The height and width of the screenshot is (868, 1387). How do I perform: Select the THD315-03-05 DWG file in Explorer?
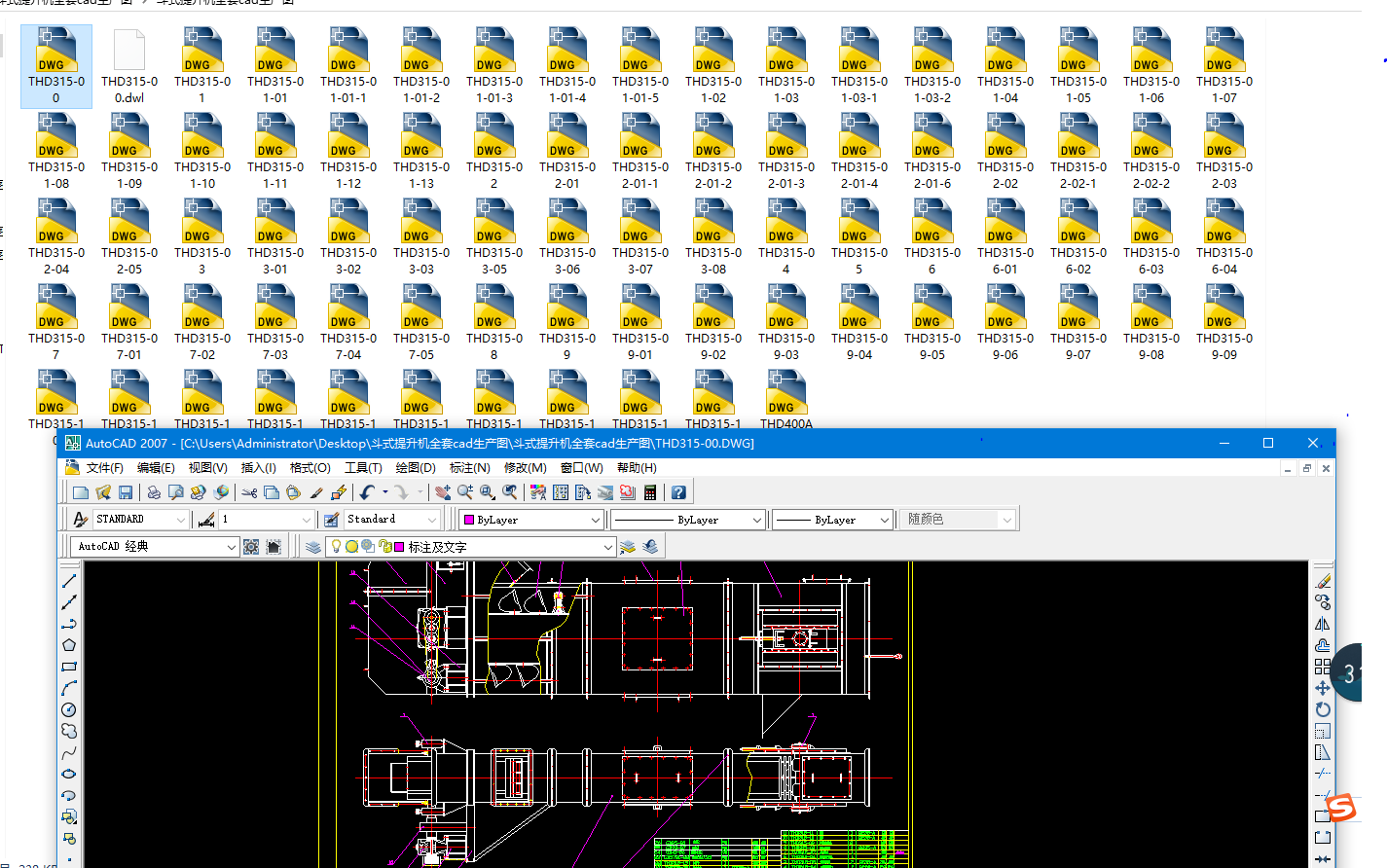pyautogui.click(x=494, y=237)
